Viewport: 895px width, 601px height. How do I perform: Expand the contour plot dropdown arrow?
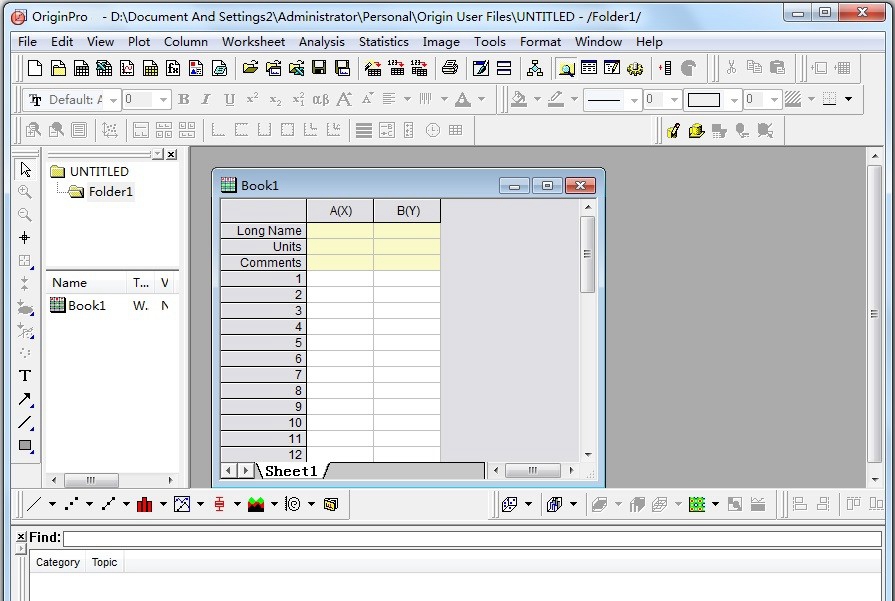(x=715, y=504)
